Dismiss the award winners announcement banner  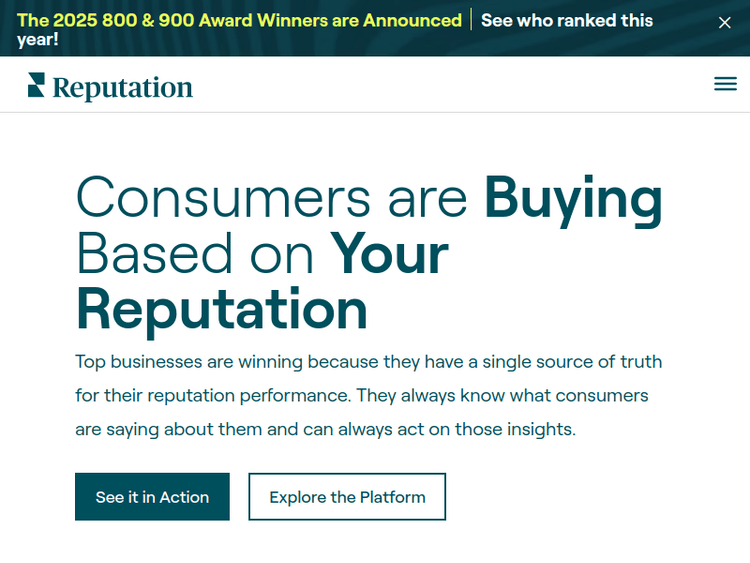pyautogui.click(x=725, y=23)
